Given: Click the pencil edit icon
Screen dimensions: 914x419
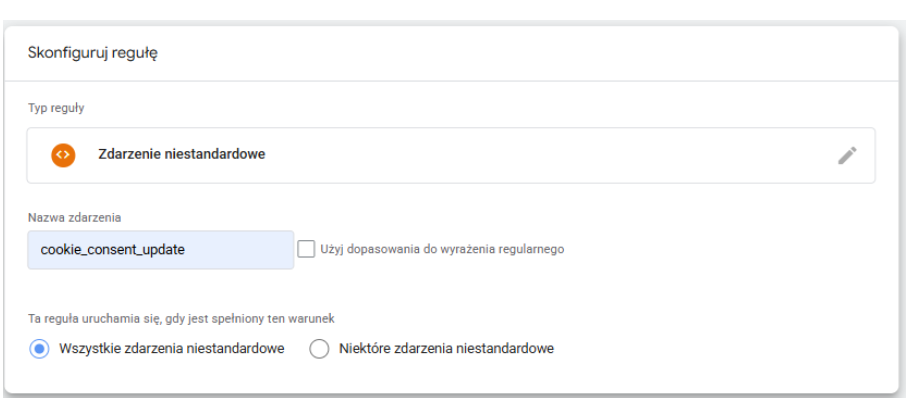Looking at the screenshot, I should coord(847,155).
